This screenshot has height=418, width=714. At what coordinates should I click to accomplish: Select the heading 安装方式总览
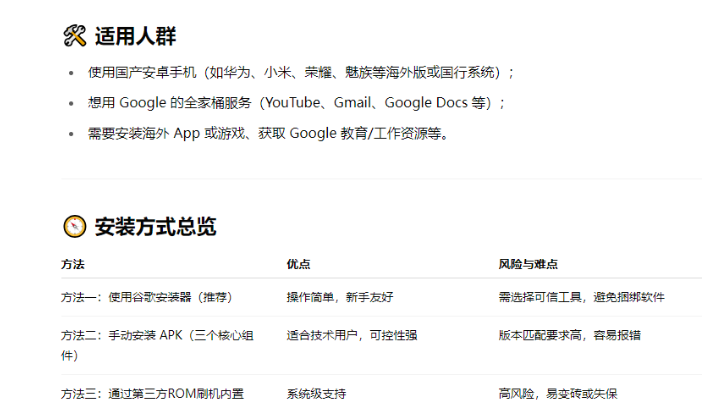[x=155, y=227]
